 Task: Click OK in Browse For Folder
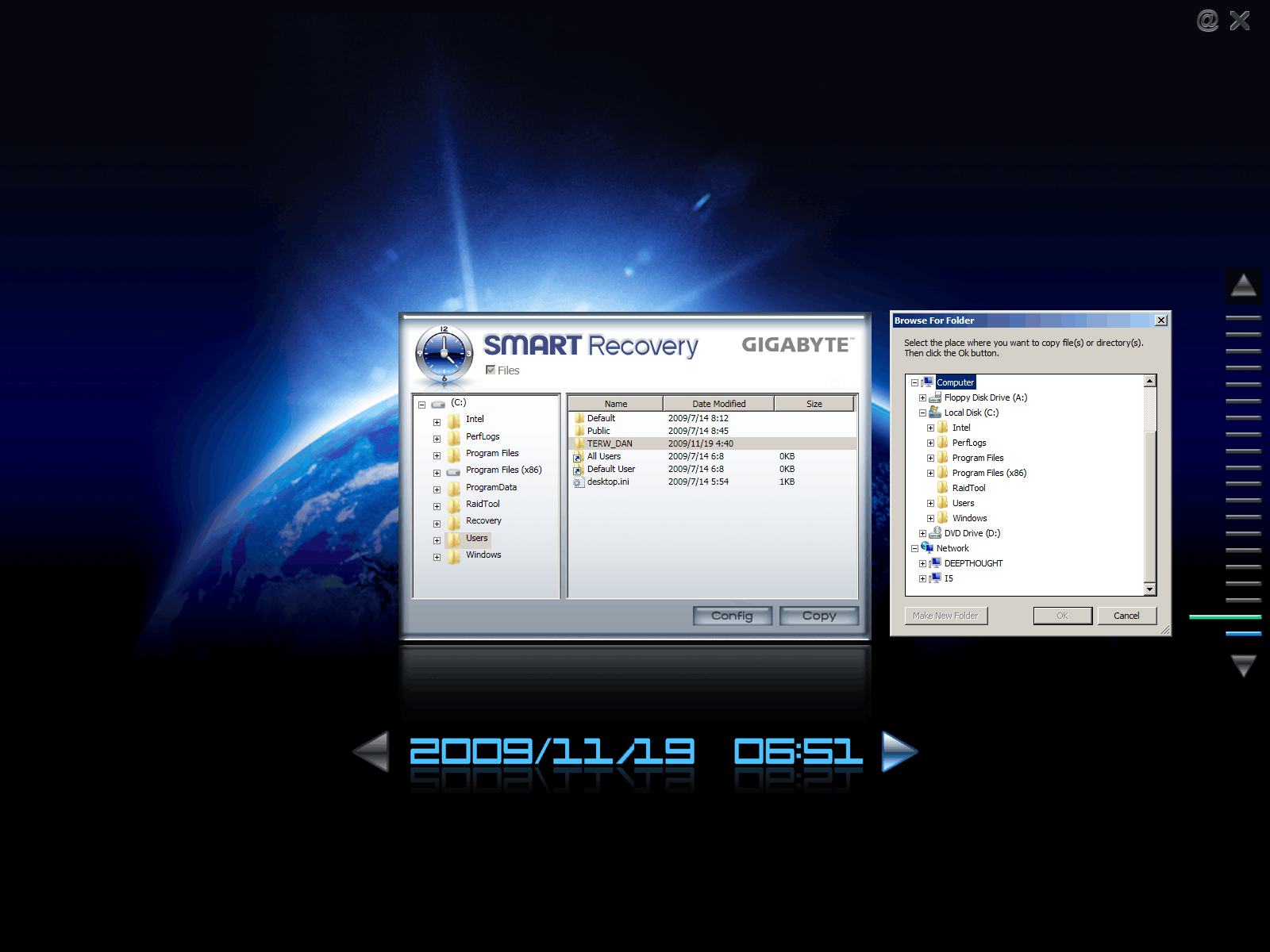[1062, 616]
